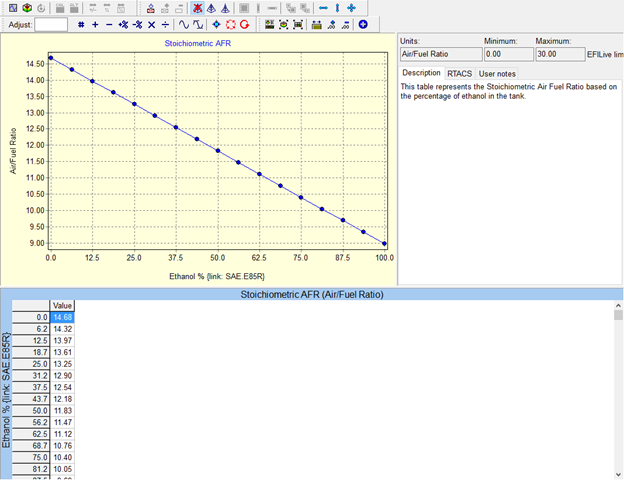Click the set value hash icon
This screenshot has height=480, width=624.
81,23
